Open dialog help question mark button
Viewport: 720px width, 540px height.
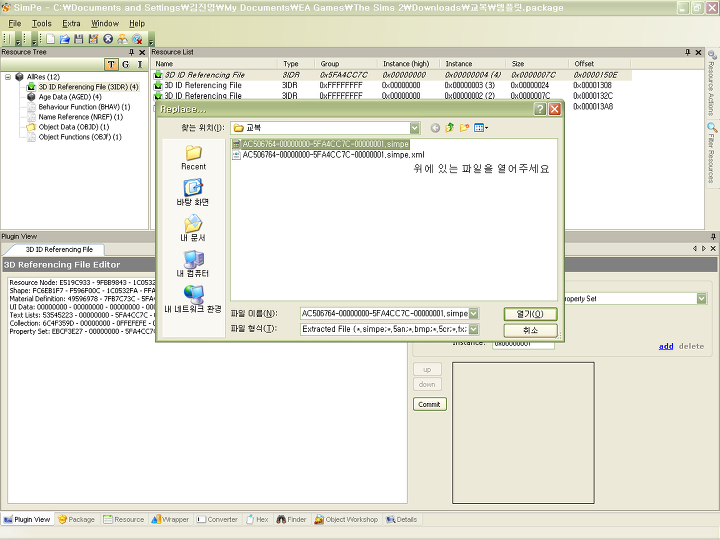540,108
